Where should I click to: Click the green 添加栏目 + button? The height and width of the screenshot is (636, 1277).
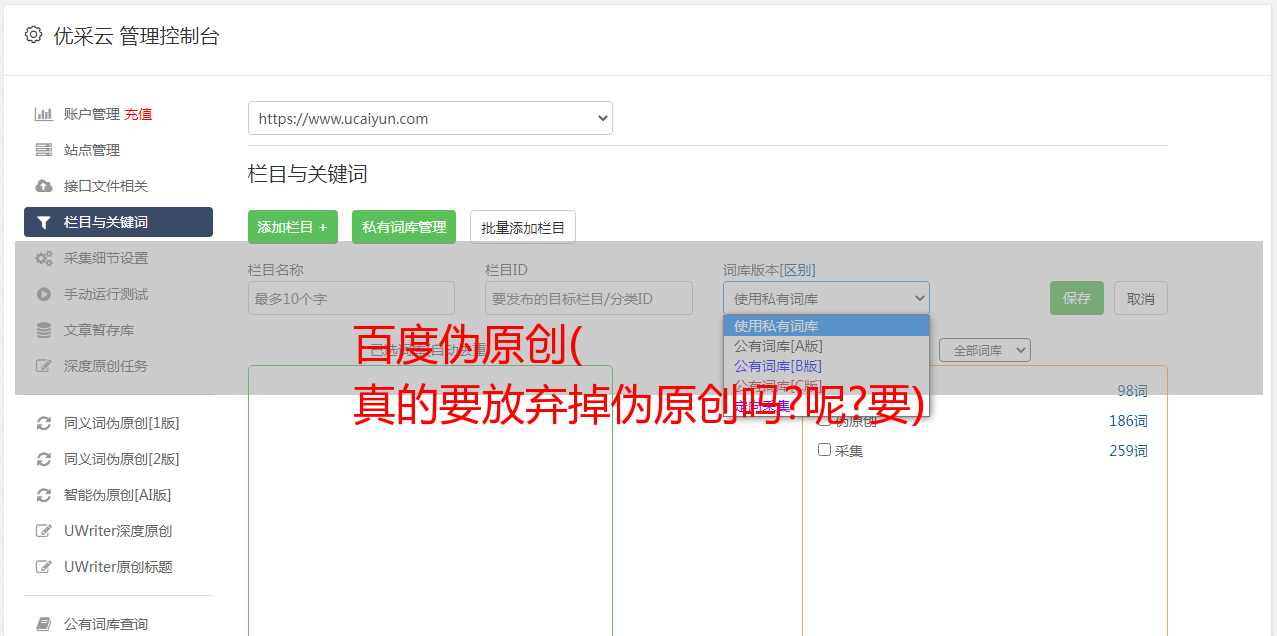point(293,227)
